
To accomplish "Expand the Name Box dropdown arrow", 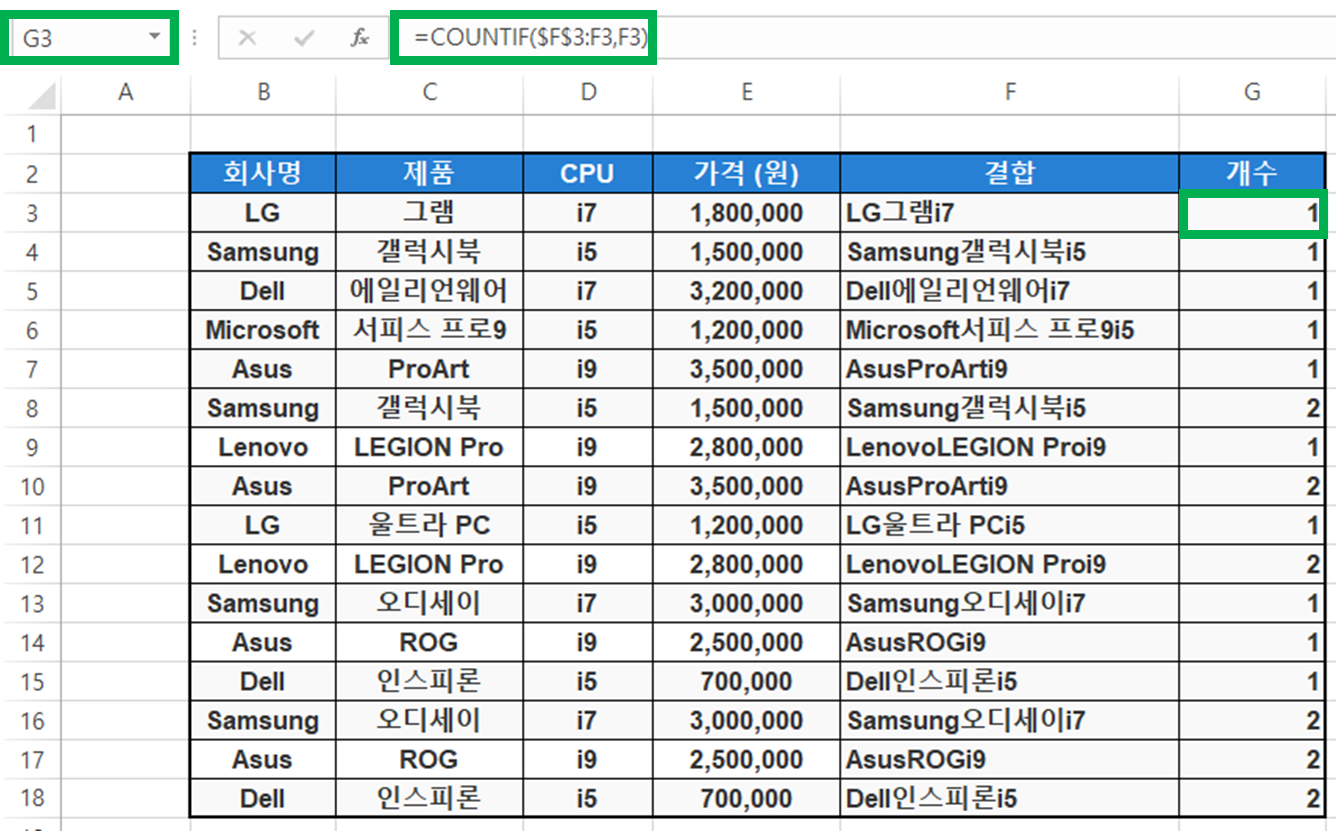I will click(154, 38).
